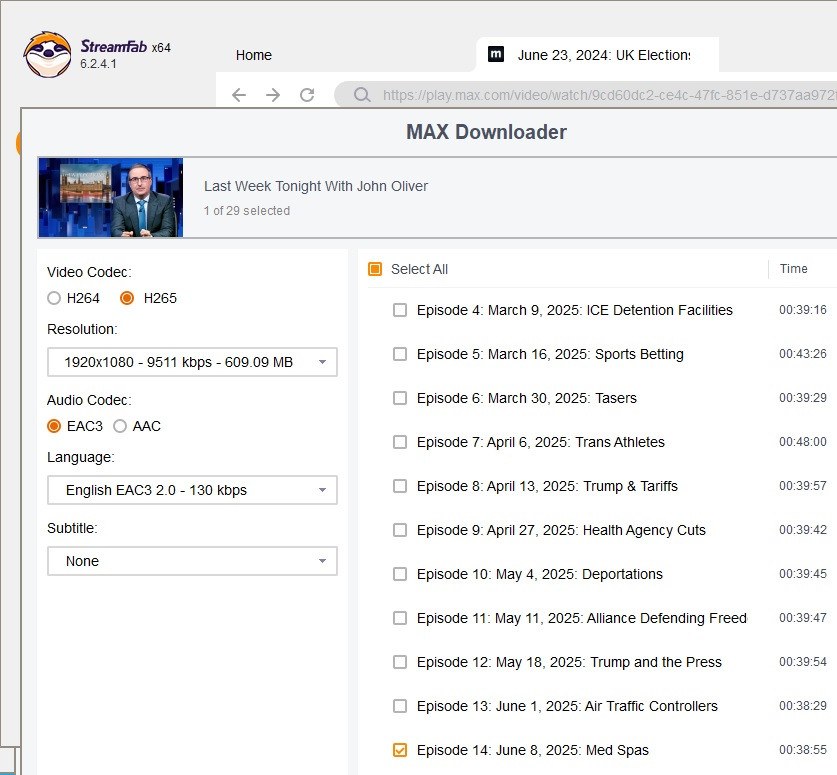This screenshot has width=837, height=775.
Task: Check Episode 6 Tasers
Action: tap(400, 398)
